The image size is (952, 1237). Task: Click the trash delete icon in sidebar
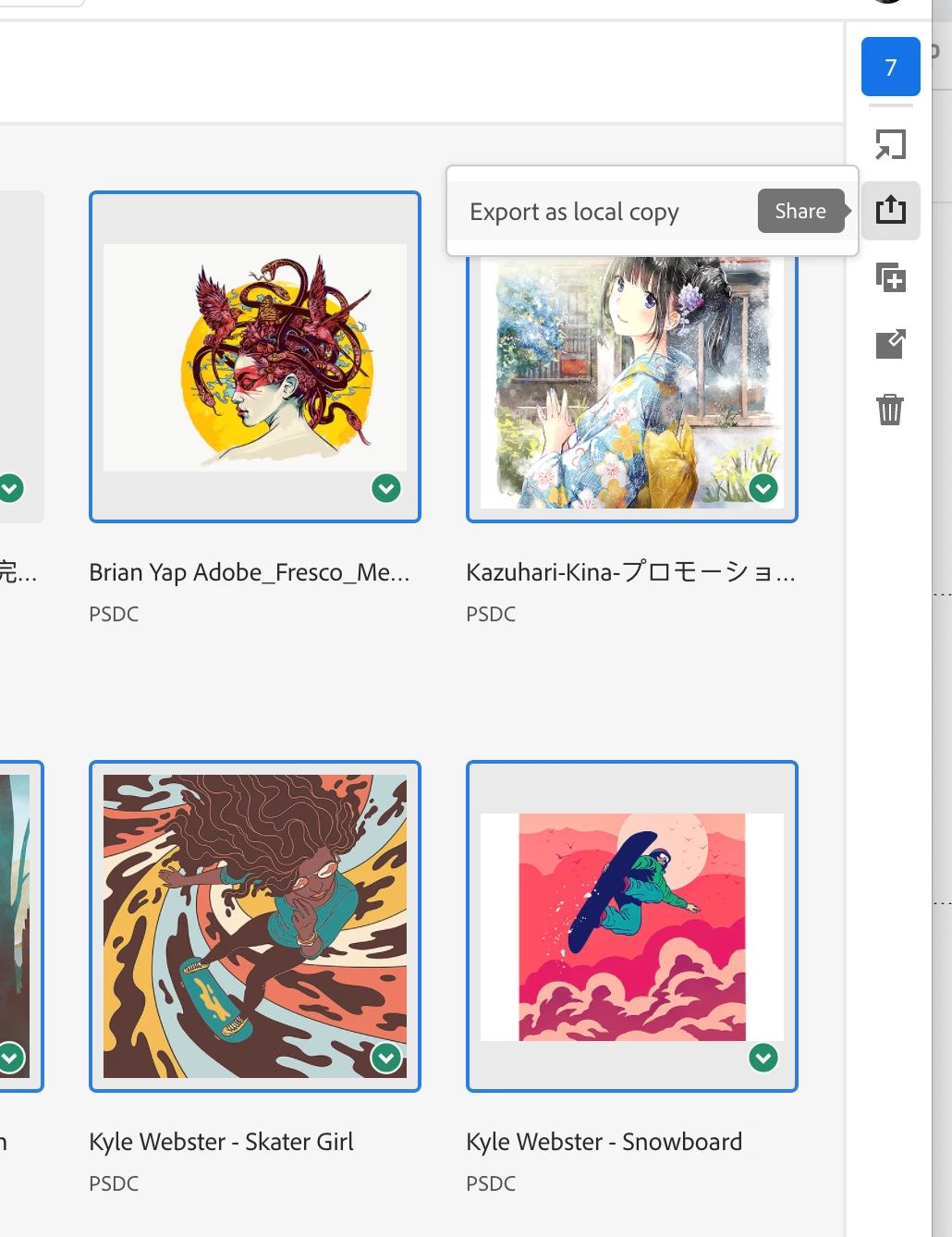click(890, 409)
